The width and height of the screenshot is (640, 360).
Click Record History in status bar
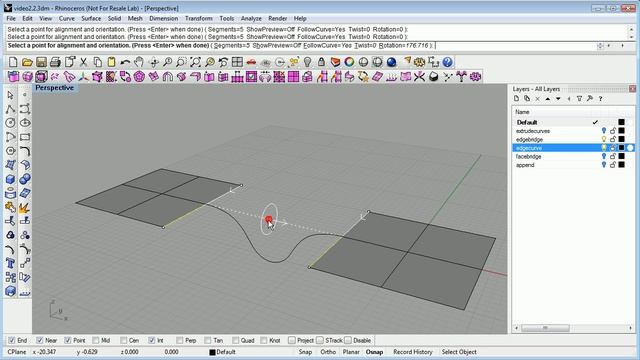point(413,352)
